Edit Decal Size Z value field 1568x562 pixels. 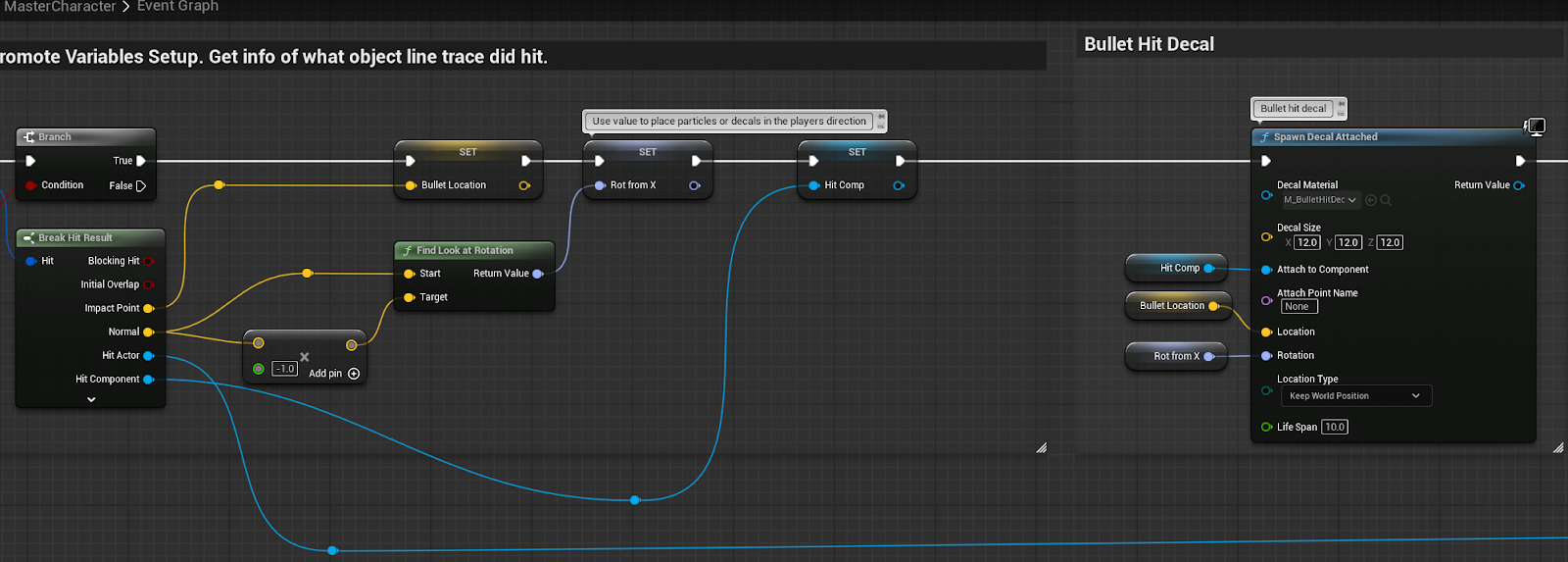click(1390, 242)
